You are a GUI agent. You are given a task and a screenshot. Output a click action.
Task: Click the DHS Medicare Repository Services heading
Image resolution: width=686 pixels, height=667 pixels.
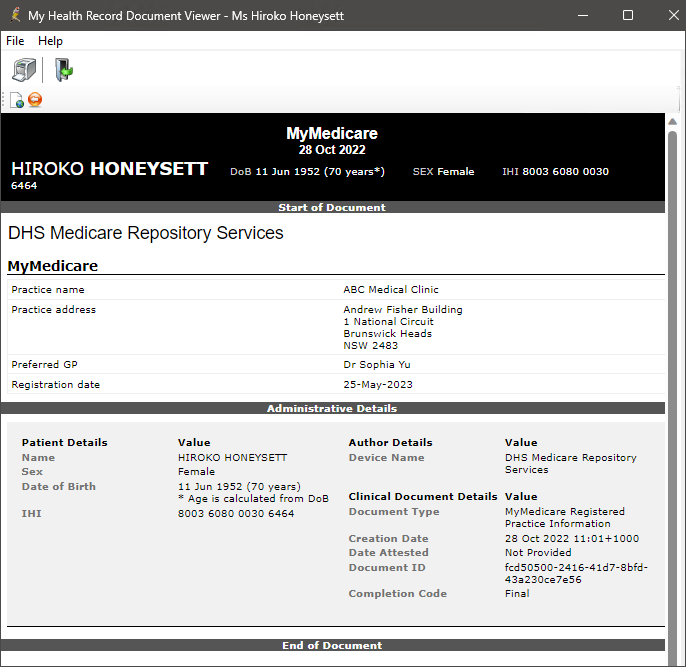point(146,233)
